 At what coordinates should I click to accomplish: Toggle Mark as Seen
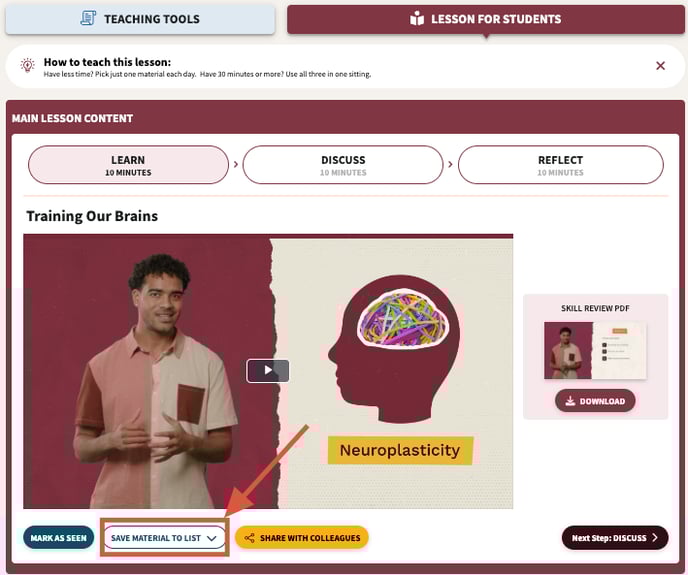pyautogui.click(x=58, y=538)
